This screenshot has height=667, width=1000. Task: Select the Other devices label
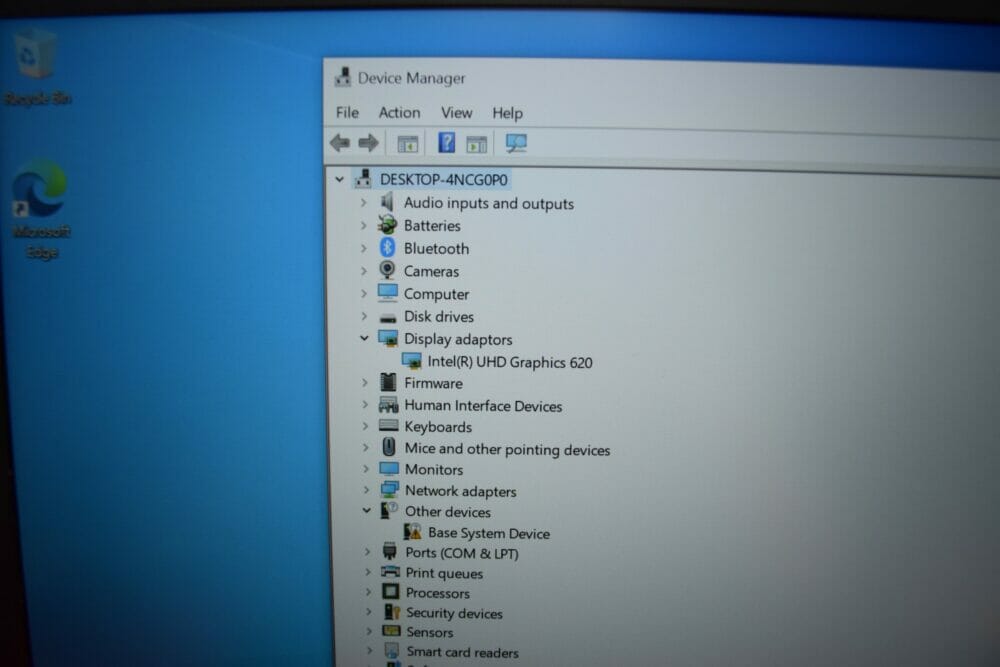[448, 512]
